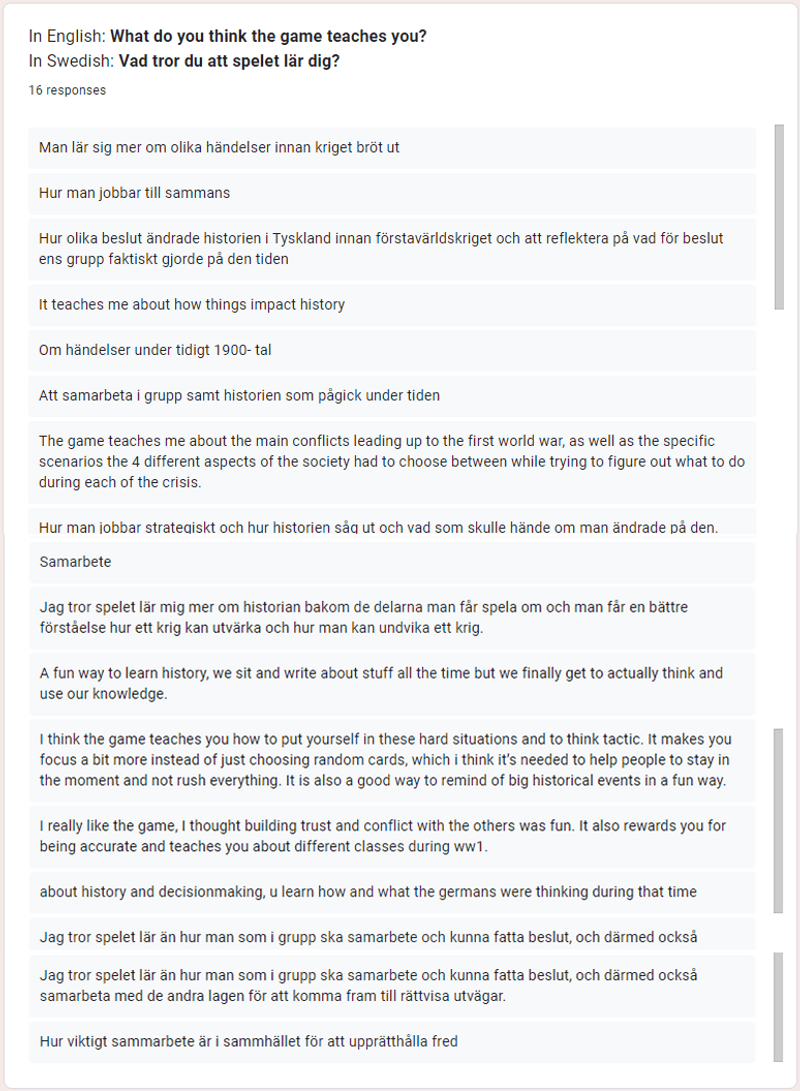Select the 'Om händelser under tidigt 1900- tal' response
The image size is (800, 1091).
[392, 351]
